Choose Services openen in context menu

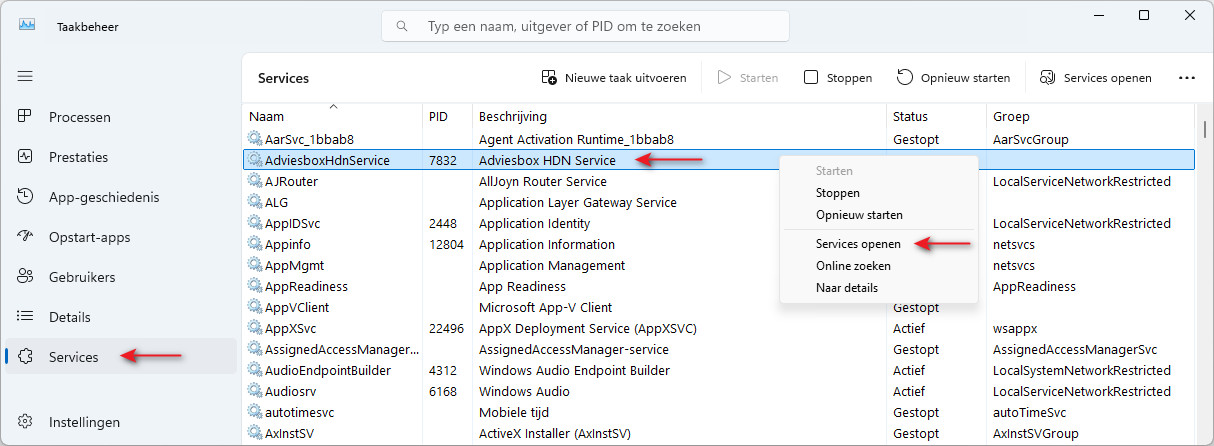pyautogui.click(x=858, y=244)
